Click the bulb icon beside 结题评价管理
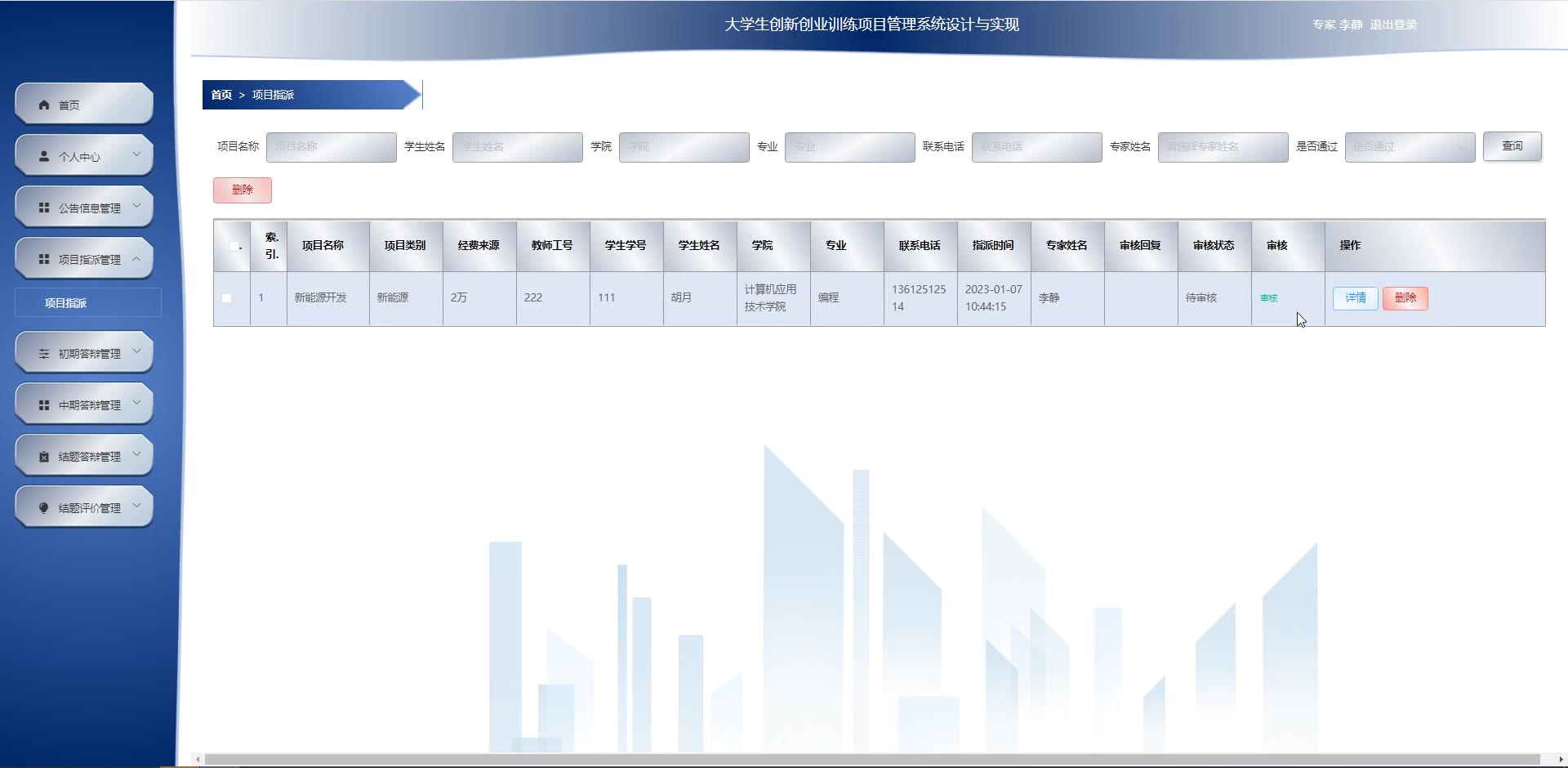Screen dimensions: 1568x768 click(x=44, y=507)
